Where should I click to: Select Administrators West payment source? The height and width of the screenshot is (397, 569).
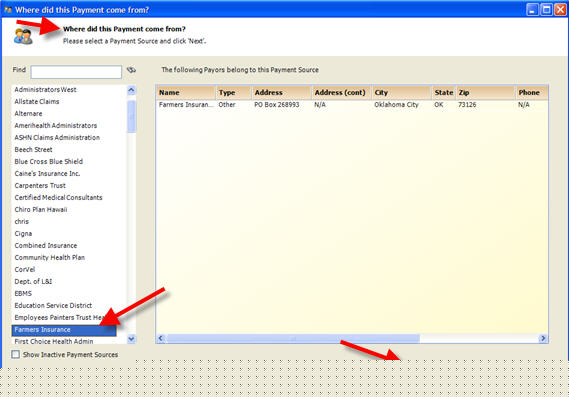point(45,90)
